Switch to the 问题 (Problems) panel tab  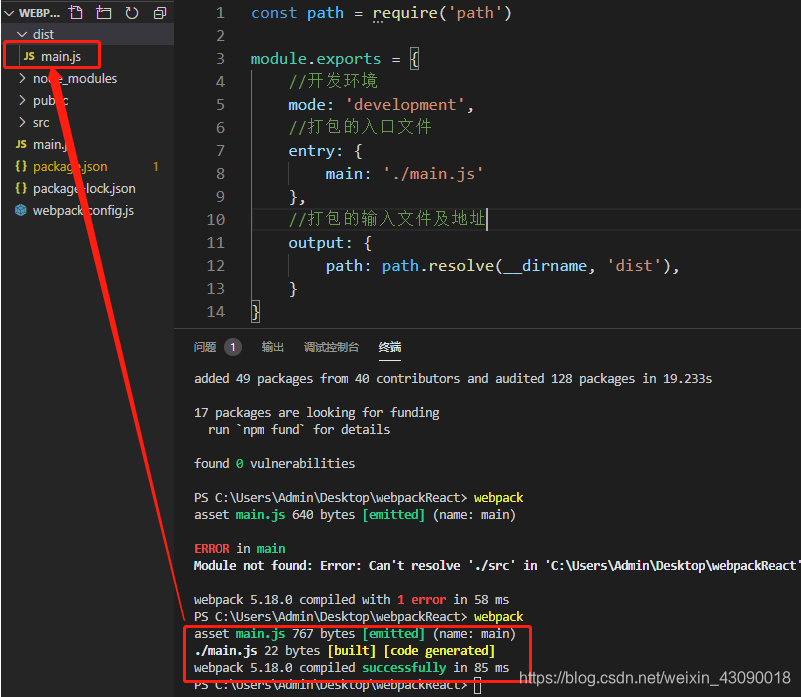coord(205,347)
